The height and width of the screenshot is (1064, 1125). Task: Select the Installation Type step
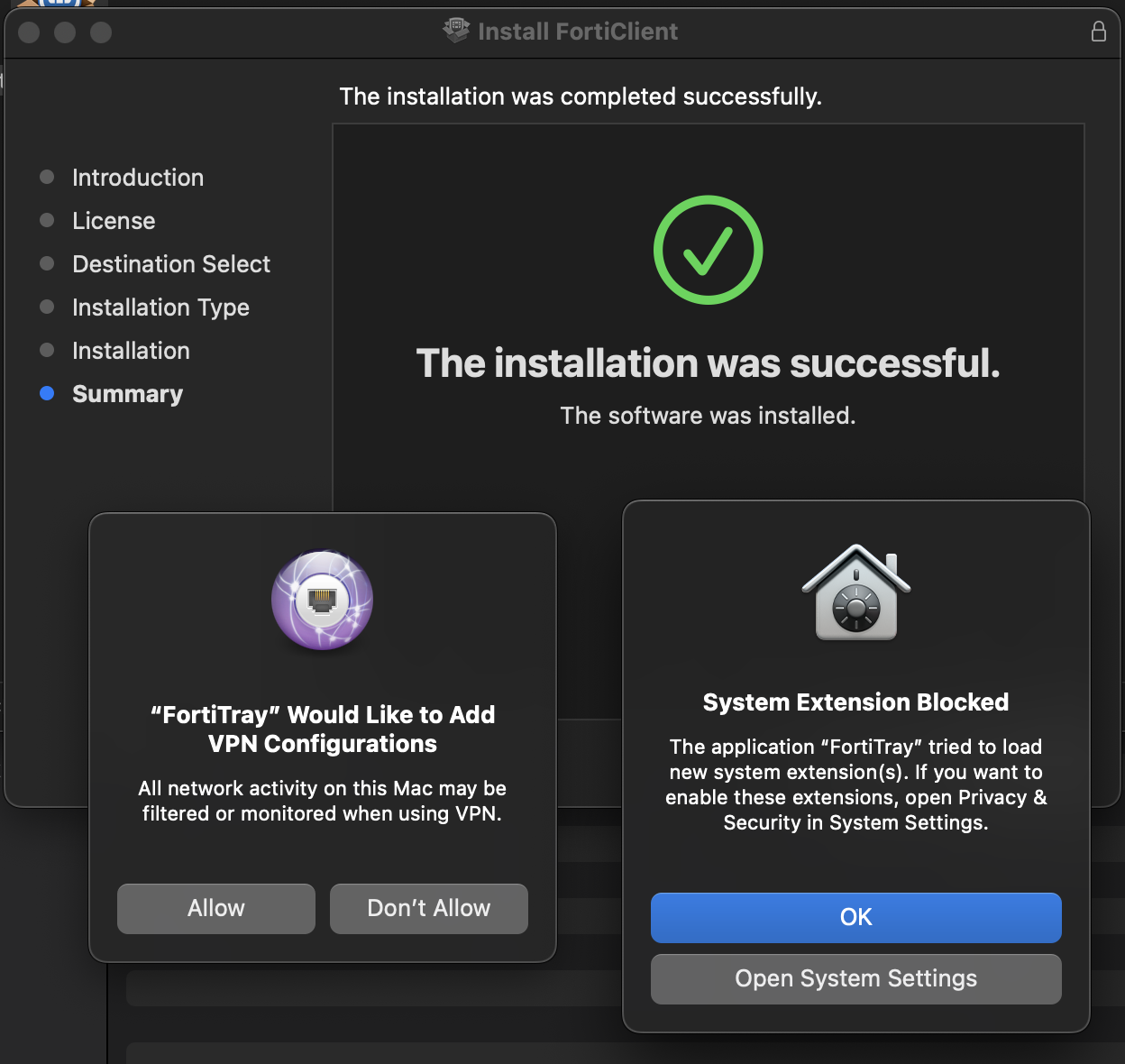click(x=160, y=307)
